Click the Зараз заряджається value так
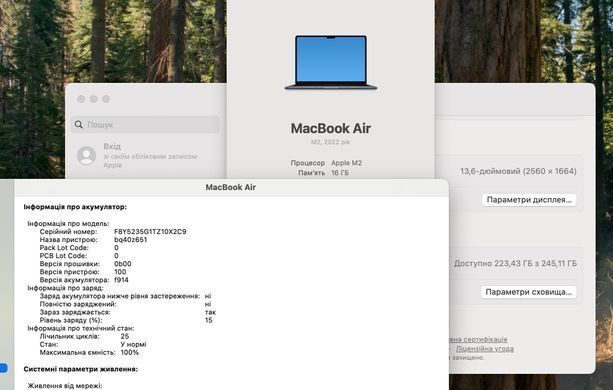The image size is (613, 390). tap(210, 312)
